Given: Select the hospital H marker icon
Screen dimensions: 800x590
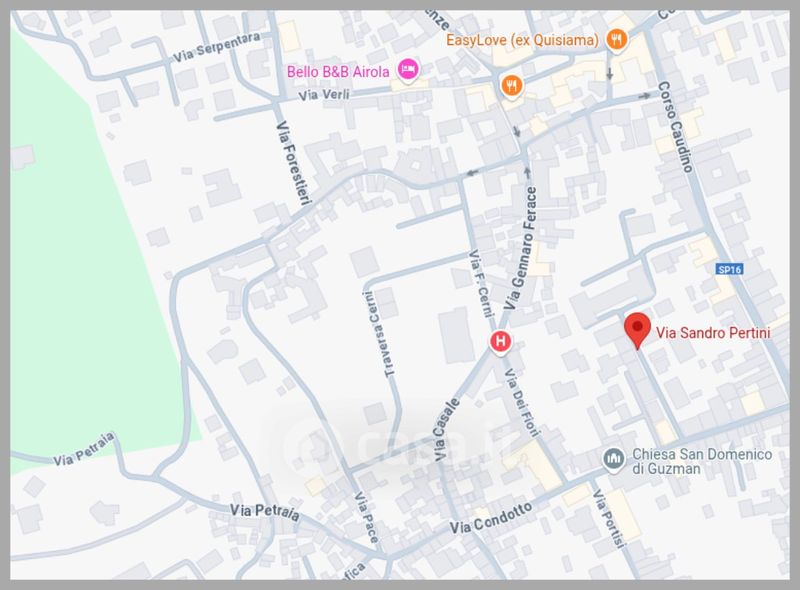Looking at the screenshot, I should pos(501,341).
